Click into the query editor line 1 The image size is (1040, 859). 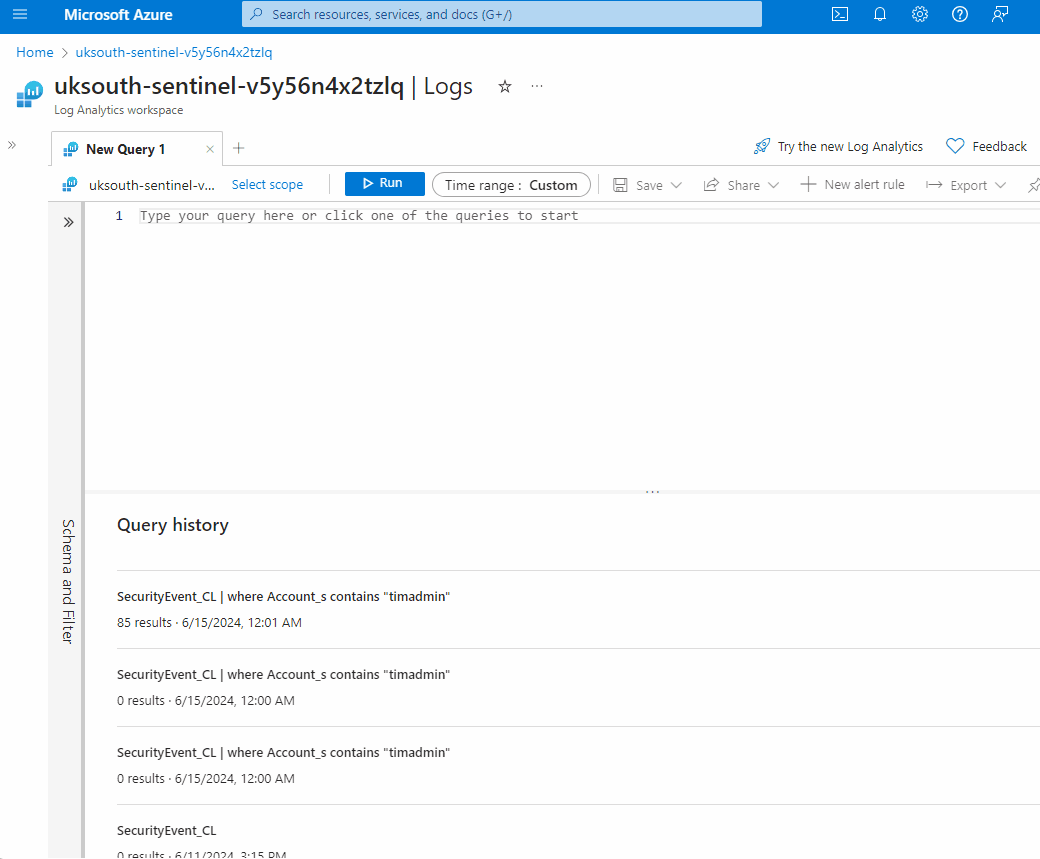pos(587,216)
